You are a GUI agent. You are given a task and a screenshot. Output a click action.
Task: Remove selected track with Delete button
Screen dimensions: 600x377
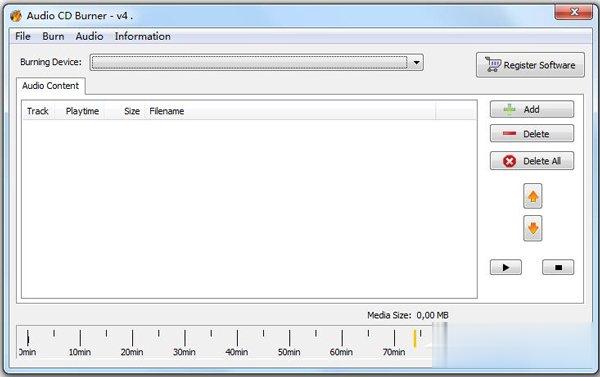click(532, 134)
